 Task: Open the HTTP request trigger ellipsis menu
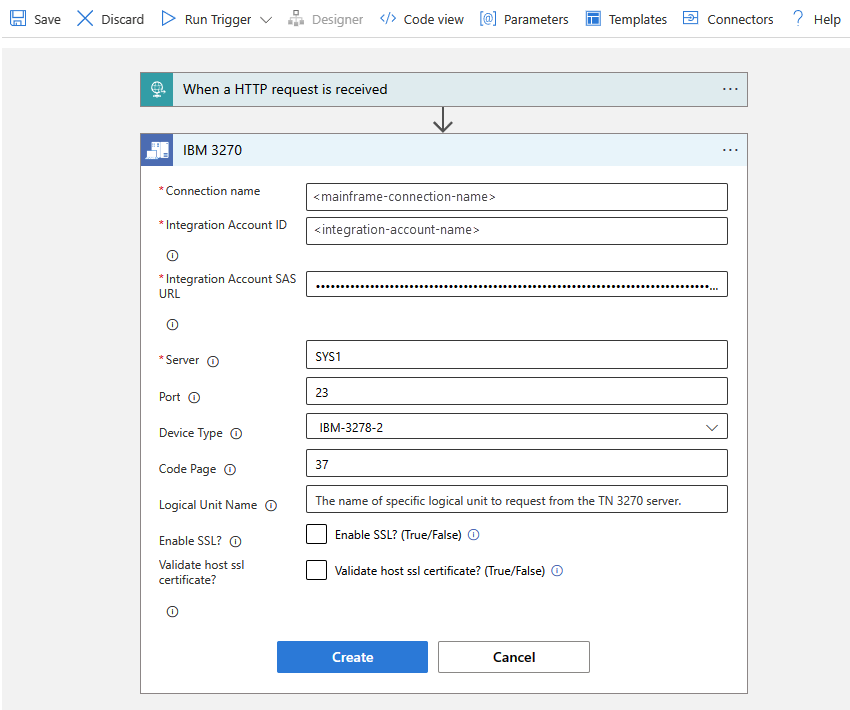(x=730, y=89)
